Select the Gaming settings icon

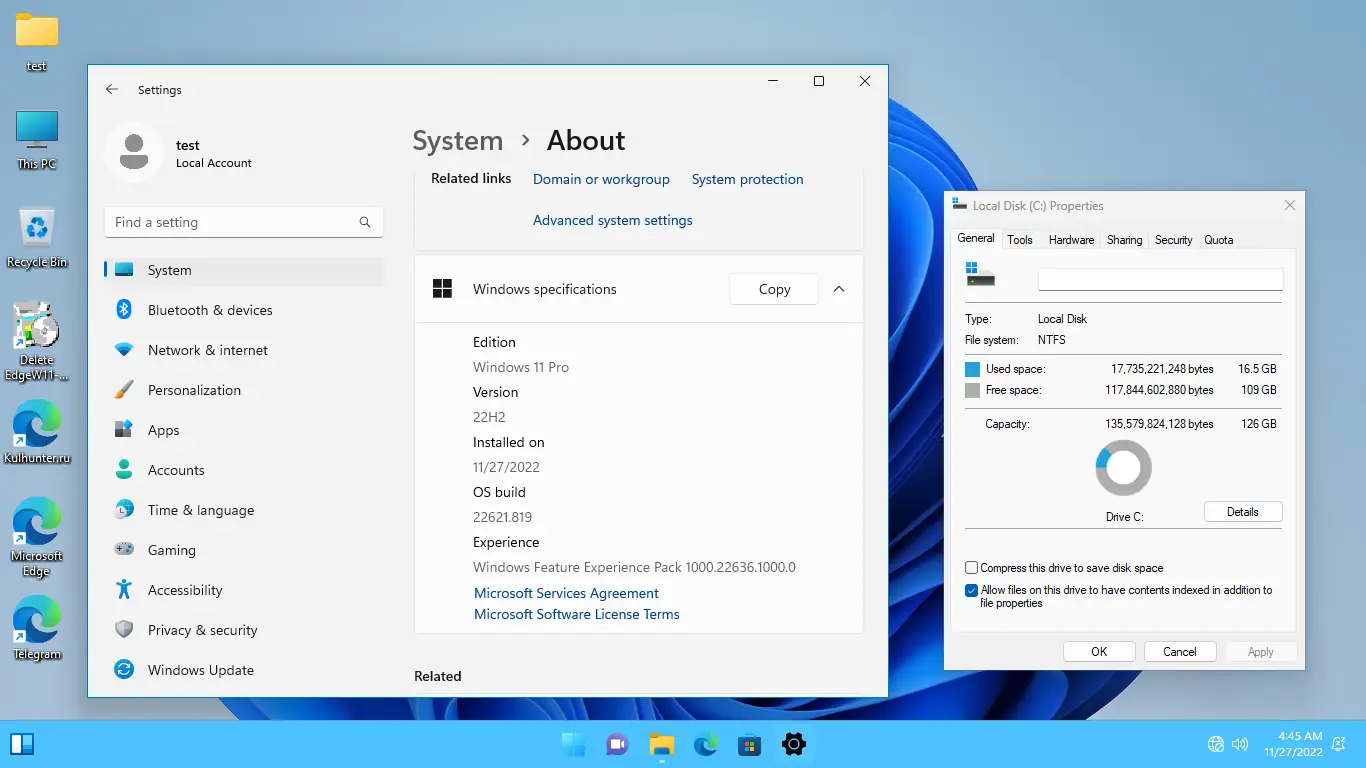coord(124,550)
